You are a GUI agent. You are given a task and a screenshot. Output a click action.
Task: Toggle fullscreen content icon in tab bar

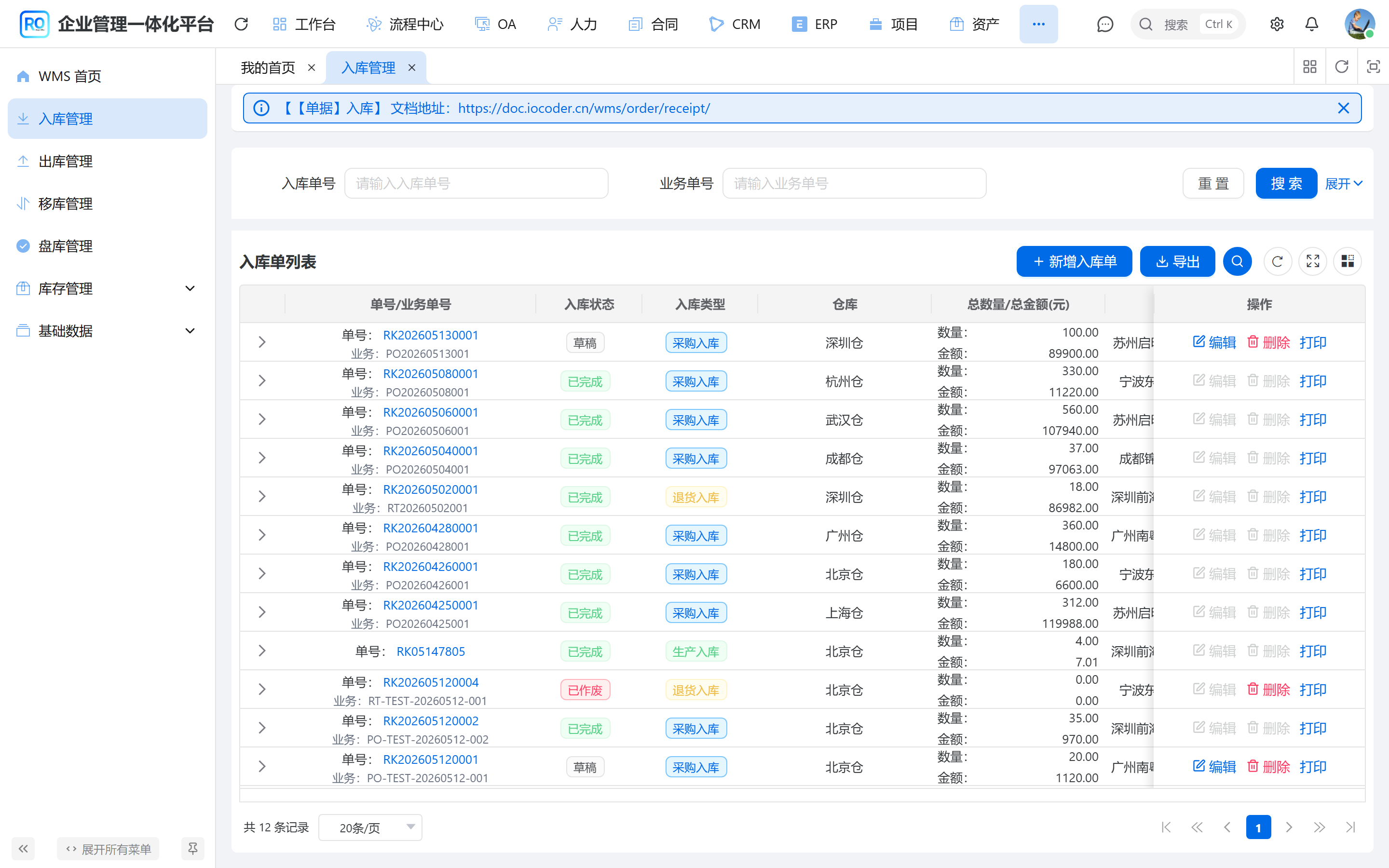coord(1373,67)
